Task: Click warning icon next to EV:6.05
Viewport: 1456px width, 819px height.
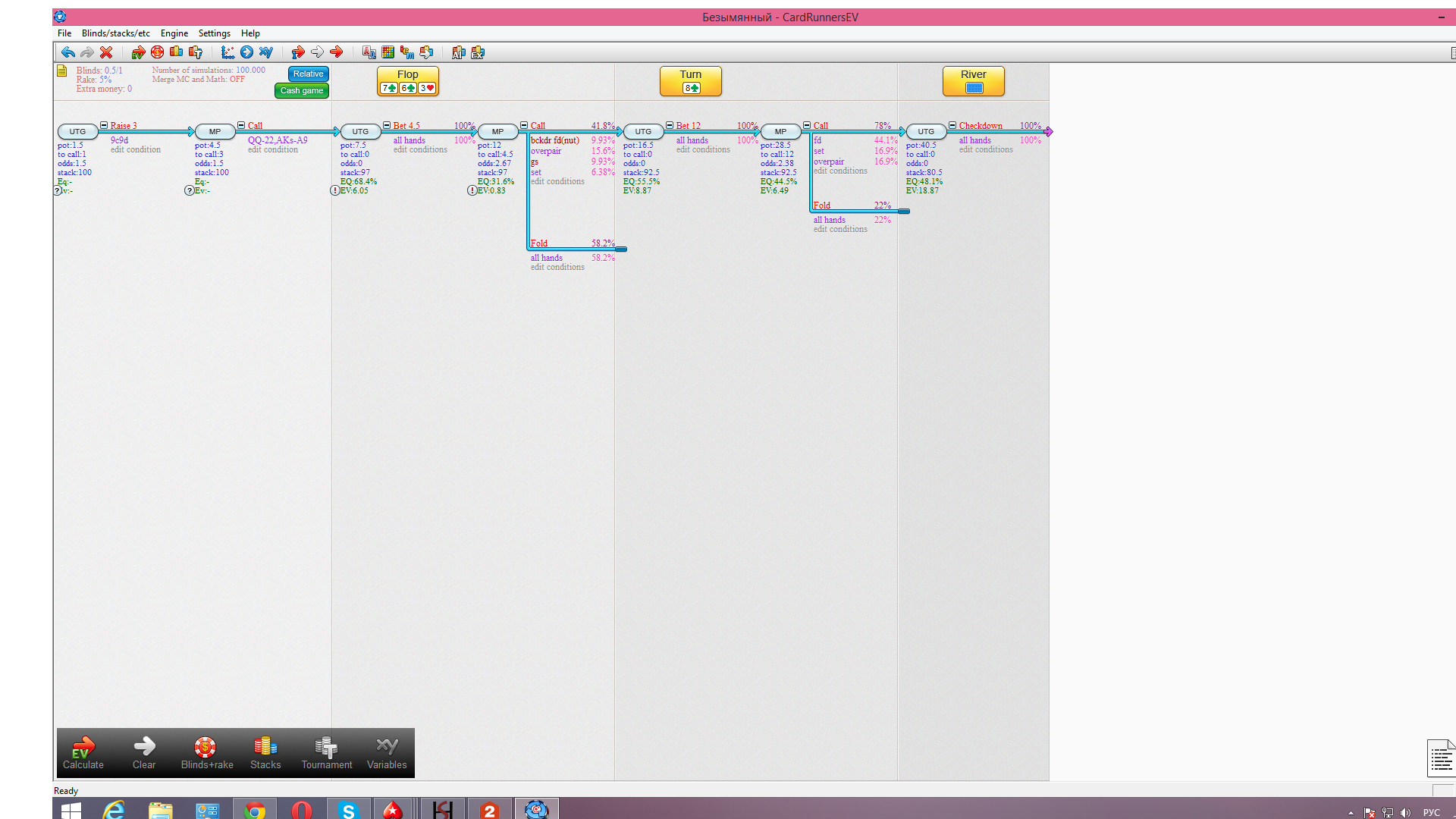Action: coord(334,191)
